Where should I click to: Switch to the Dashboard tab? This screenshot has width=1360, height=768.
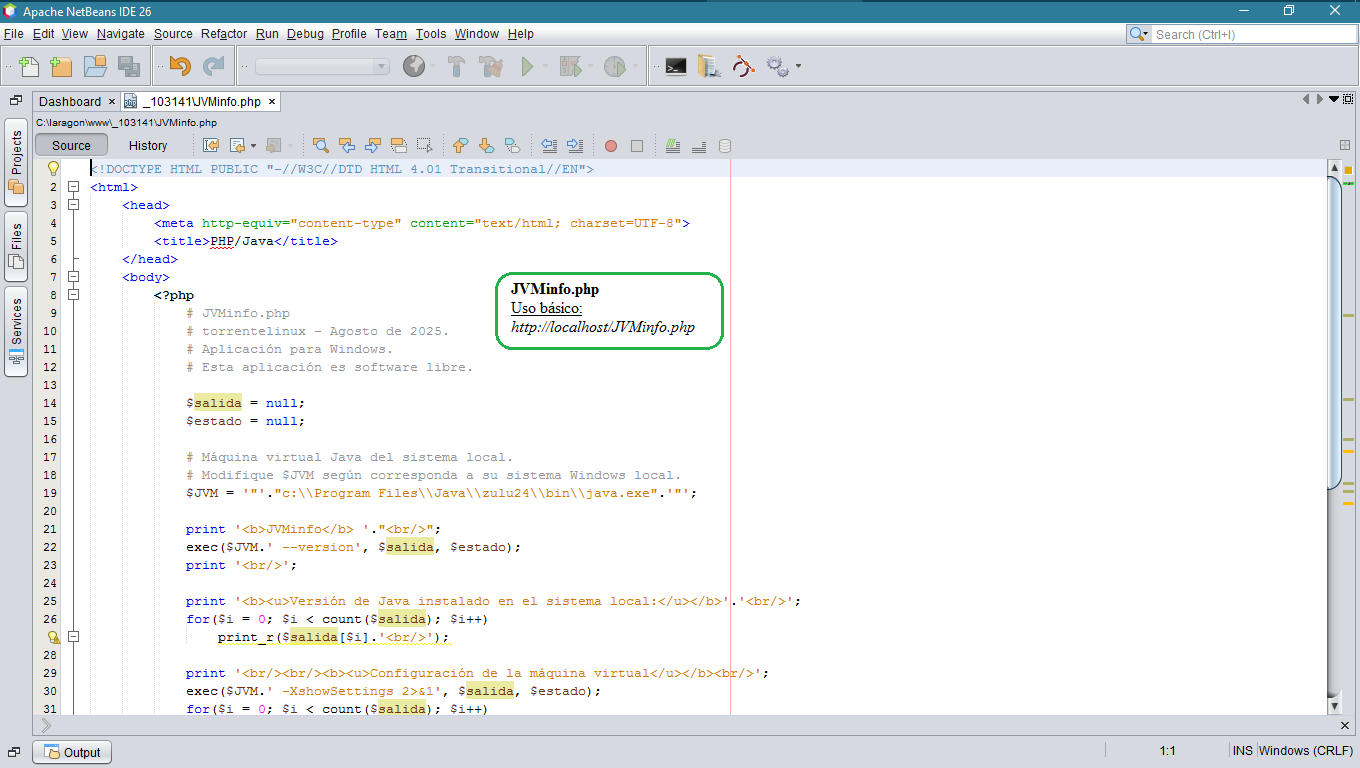70,101
